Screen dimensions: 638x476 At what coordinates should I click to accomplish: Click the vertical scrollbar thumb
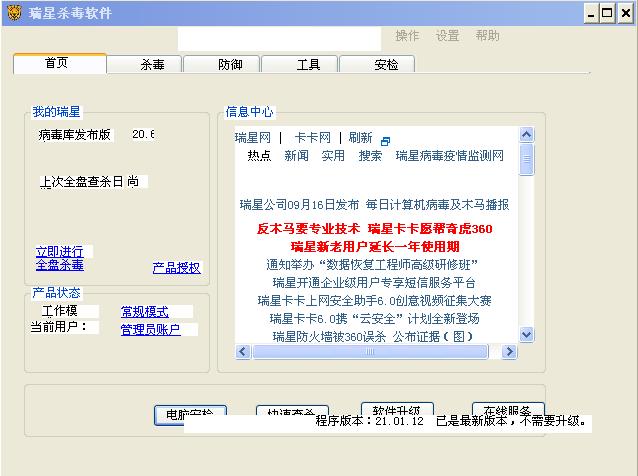tap(527, 159)
